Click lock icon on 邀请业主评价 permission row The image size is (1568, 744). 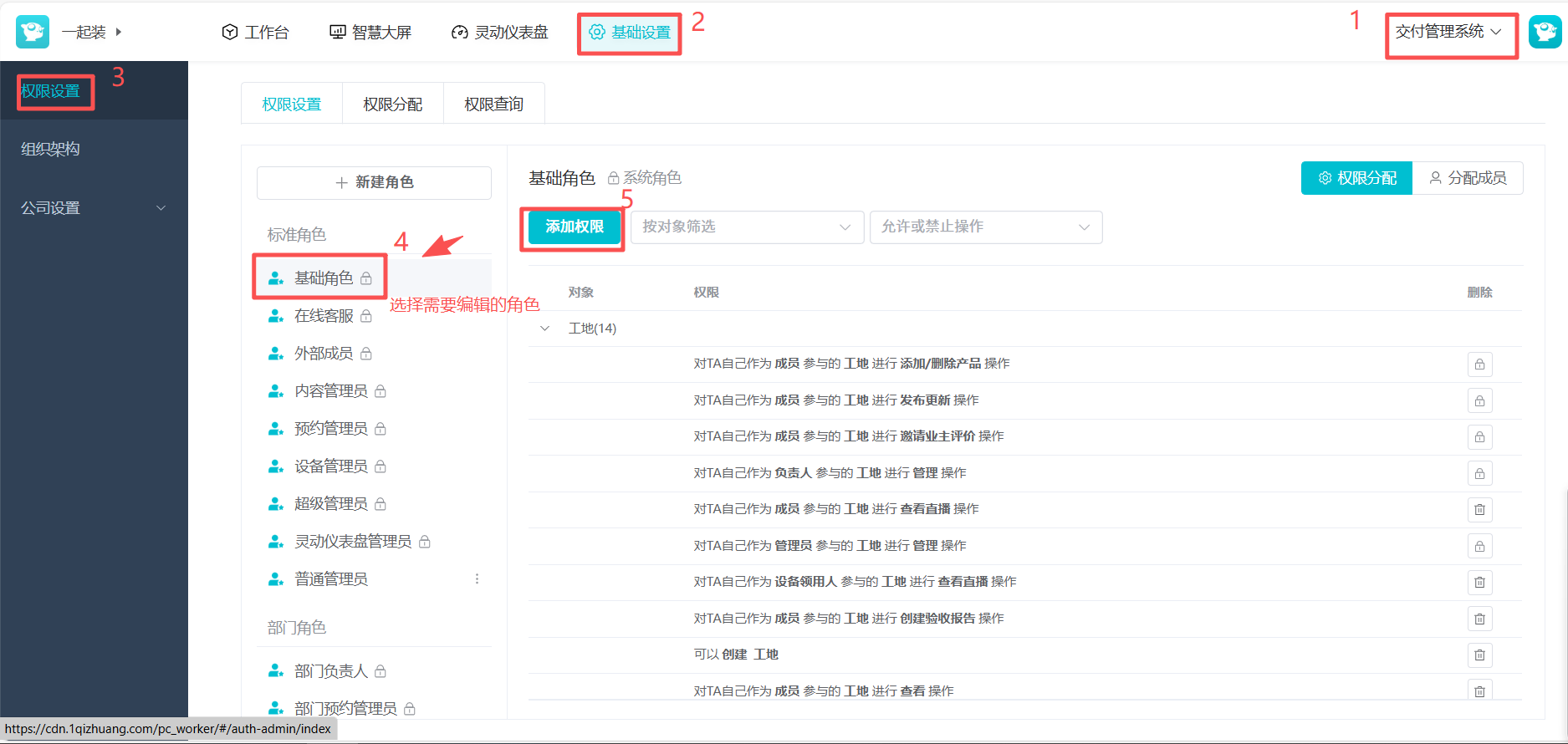[x=1479, y=436]
